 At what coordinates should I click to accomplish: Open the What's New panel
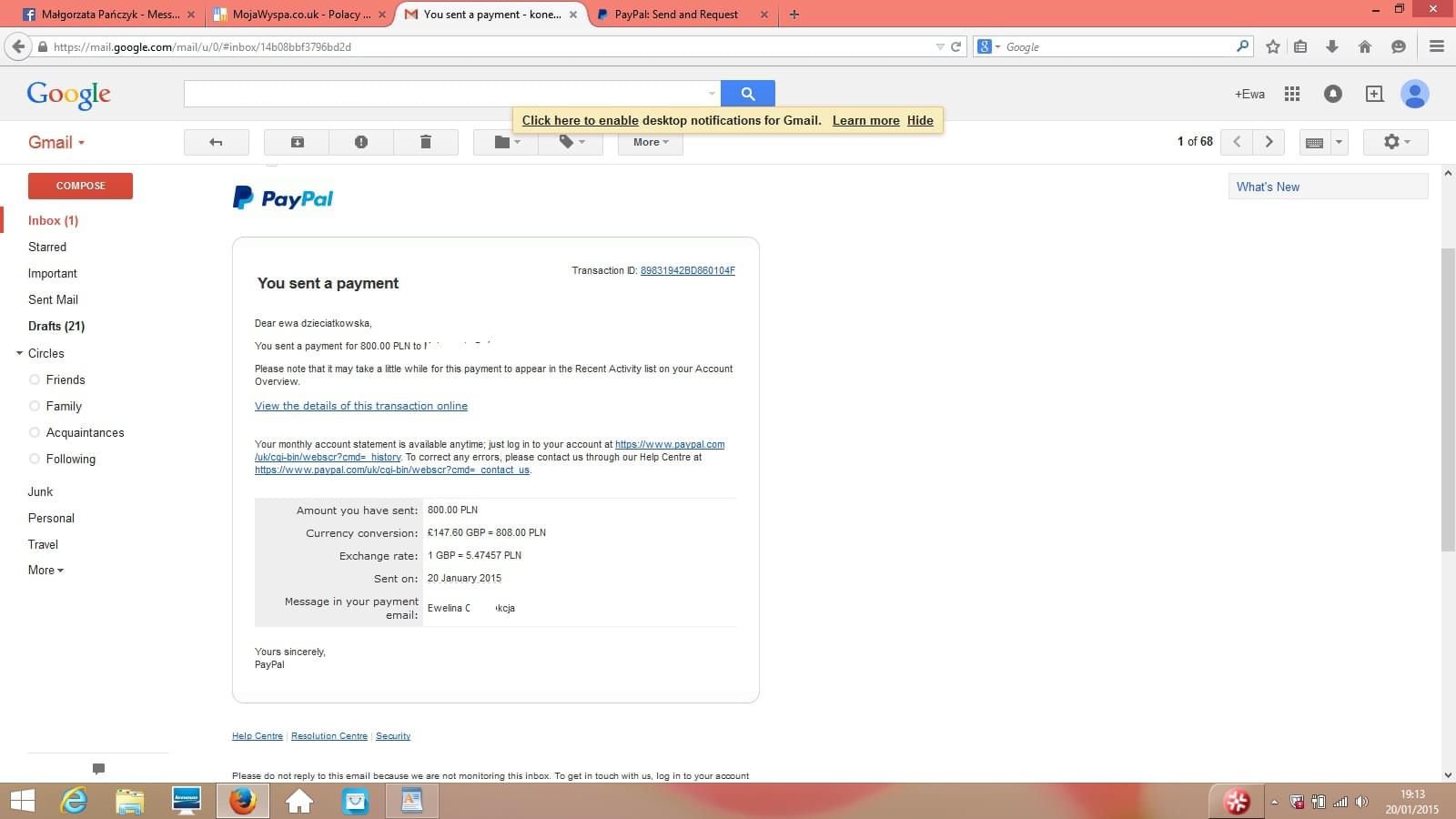[1328, 187]
